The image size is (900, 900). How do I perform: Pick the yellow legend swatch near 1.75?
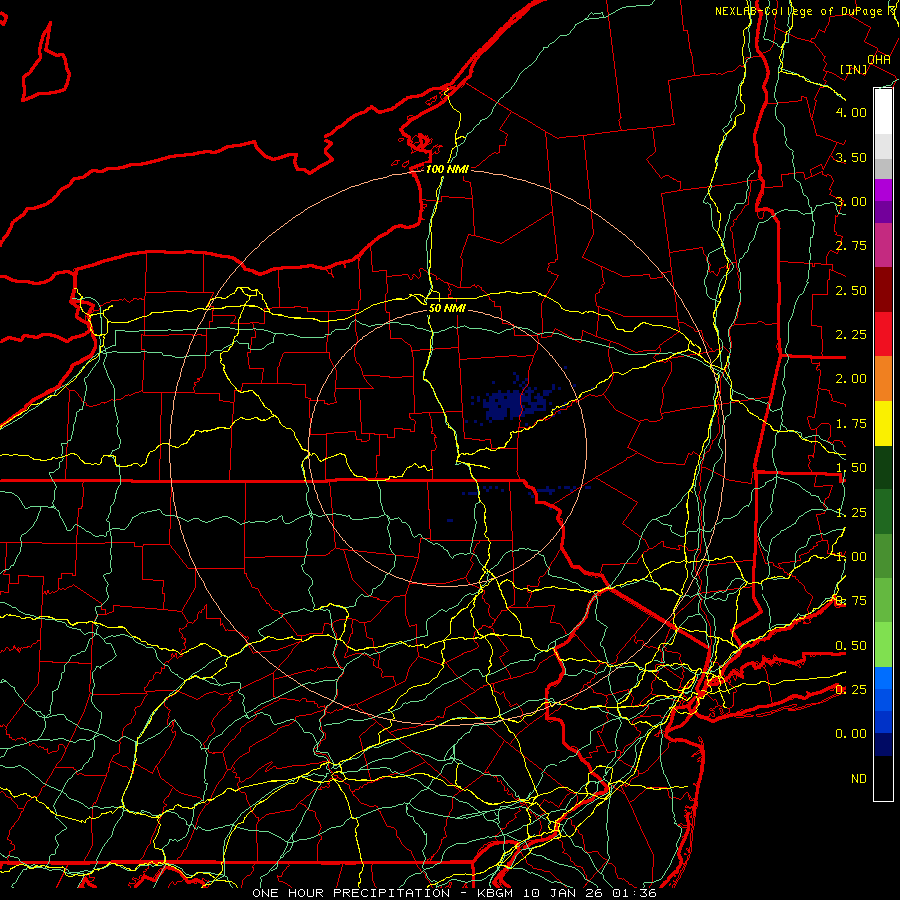click(883, 424)
